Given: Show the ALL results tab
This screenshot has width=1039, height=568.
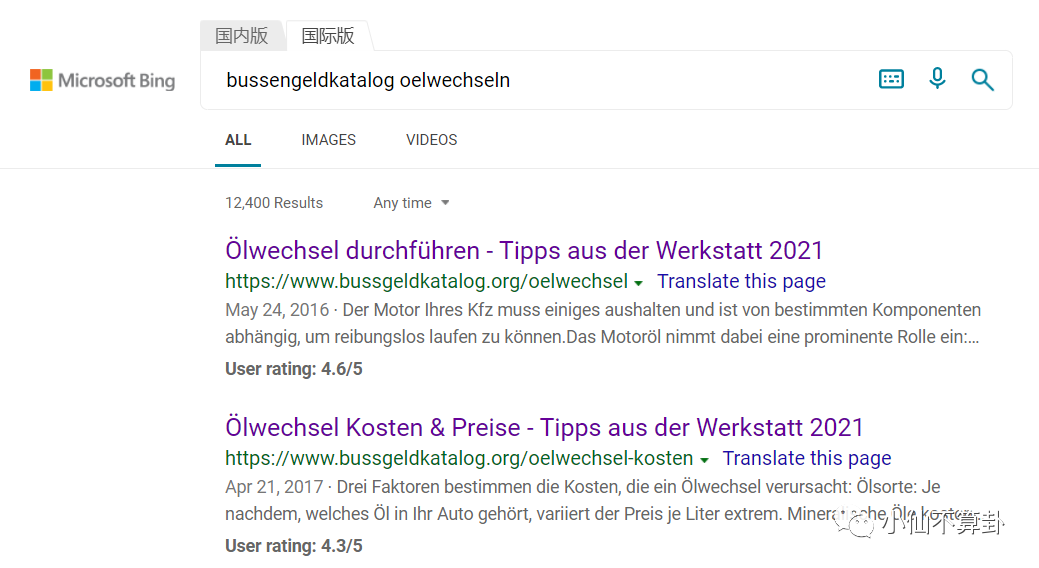Looking at the screenshot, I should (x=238, y=140).
